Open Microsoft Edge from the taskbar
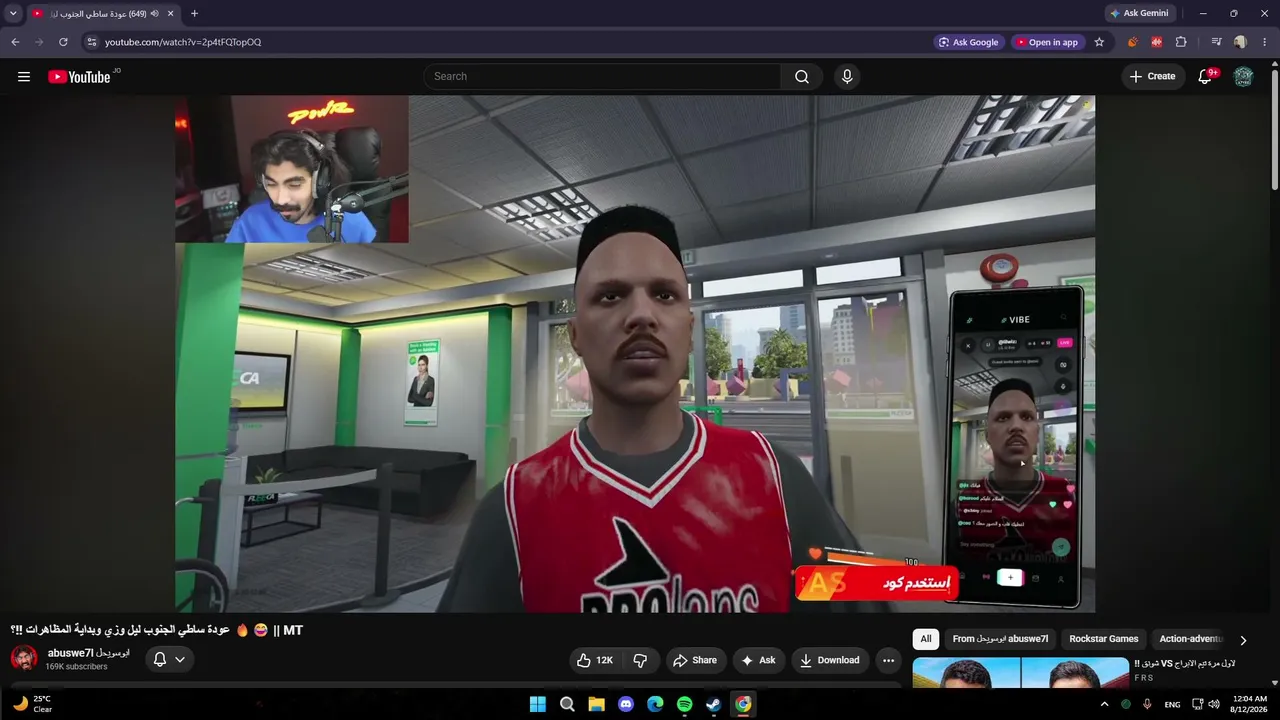1280x720 pixels. [x=655, y=704]
